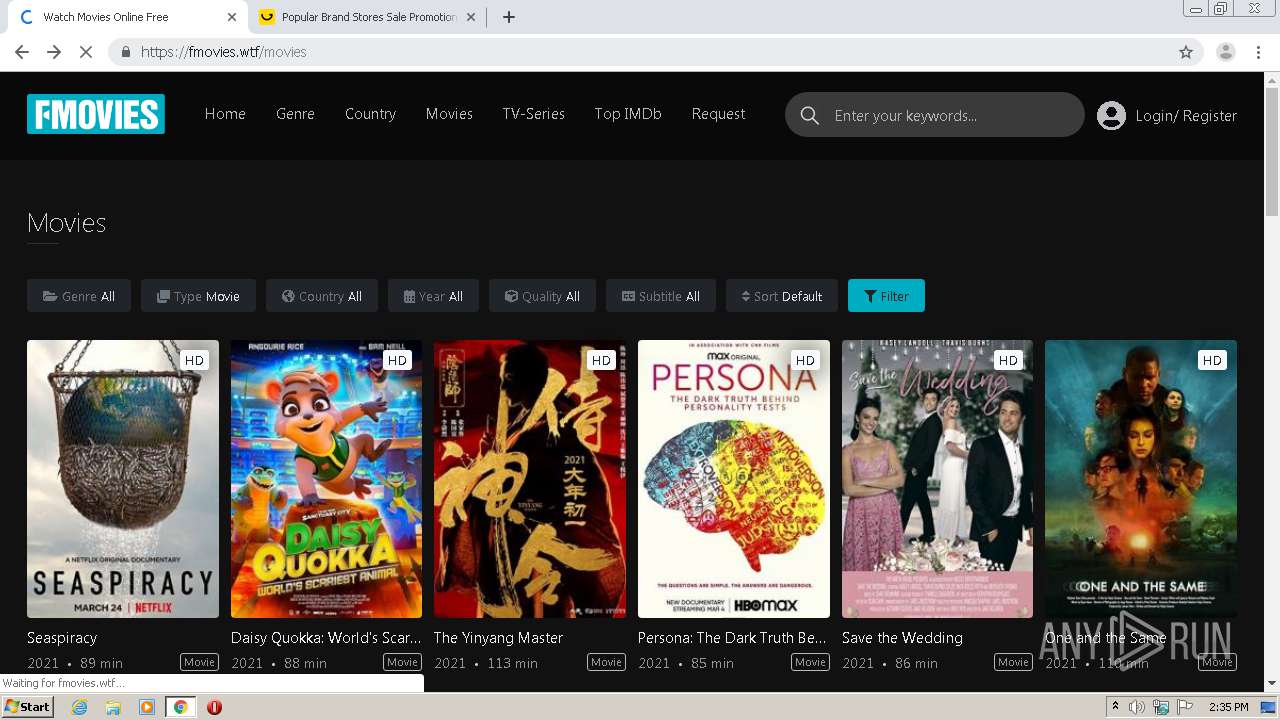1280x720 pixels.
Task: Click the search magnifier icon
Action: [810, 115]
